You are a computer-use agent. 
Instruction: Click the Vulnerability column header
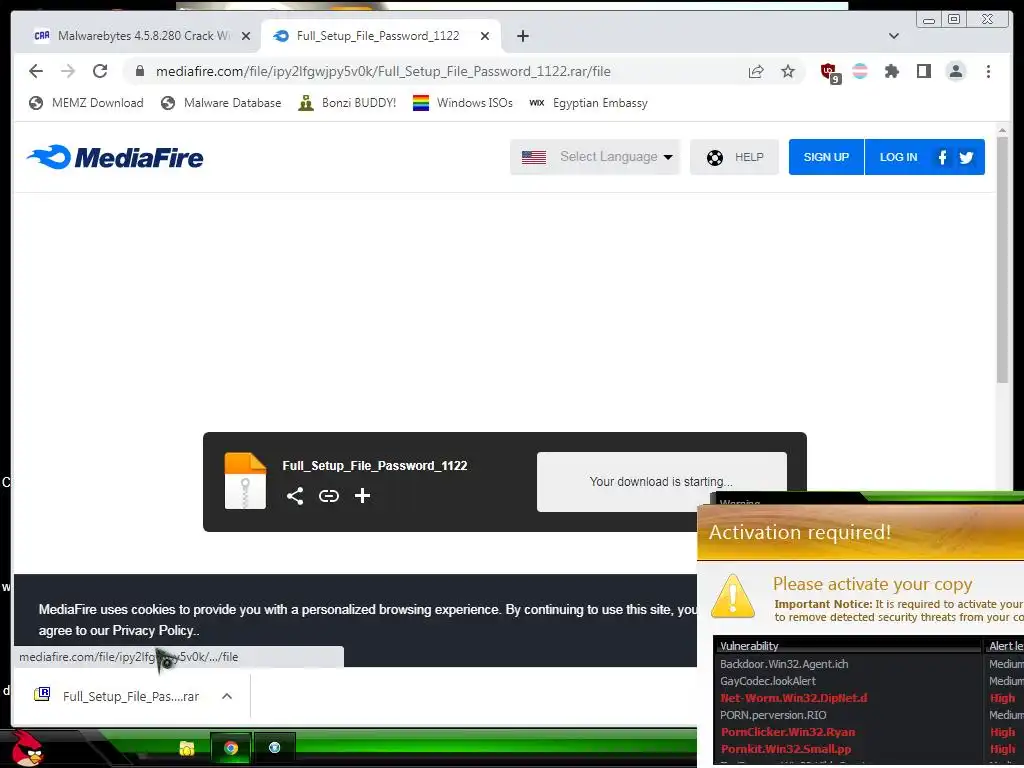[x=849, y=646]
